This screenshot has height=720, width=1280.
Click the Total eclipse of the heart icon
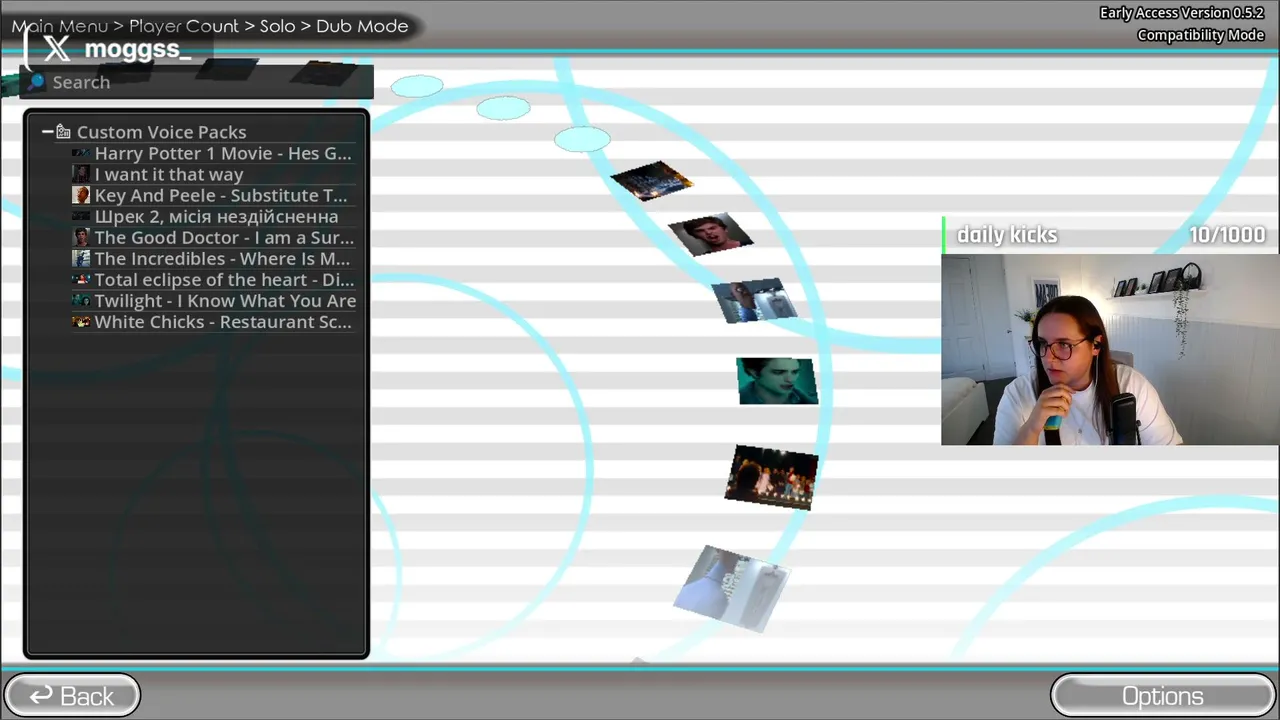click(81, 280)
